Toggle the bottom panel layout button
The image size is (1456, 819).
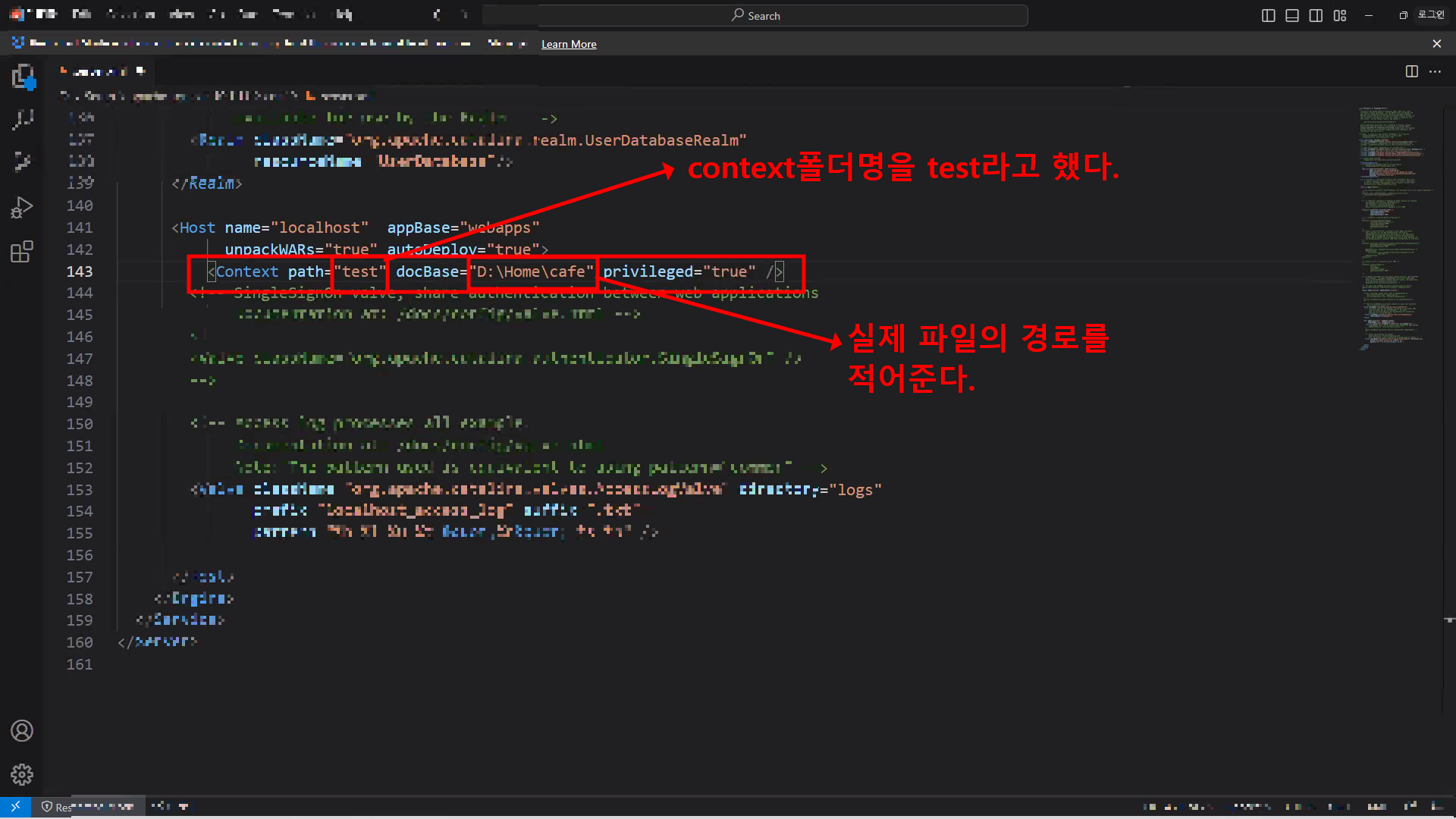pos(1292,15)
